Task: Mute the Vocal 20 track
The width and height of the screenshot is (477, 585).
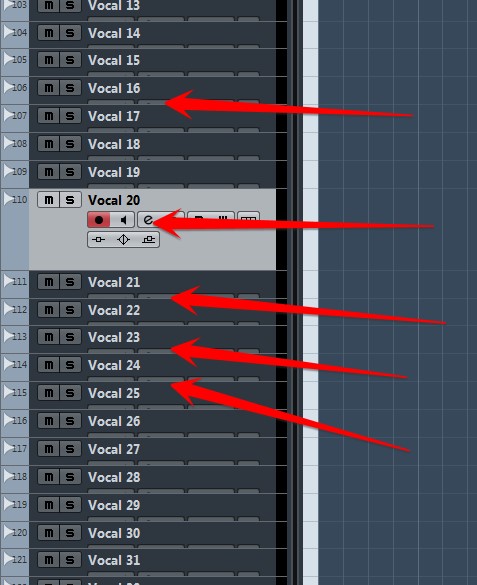Action: click(x=48, y=200)
